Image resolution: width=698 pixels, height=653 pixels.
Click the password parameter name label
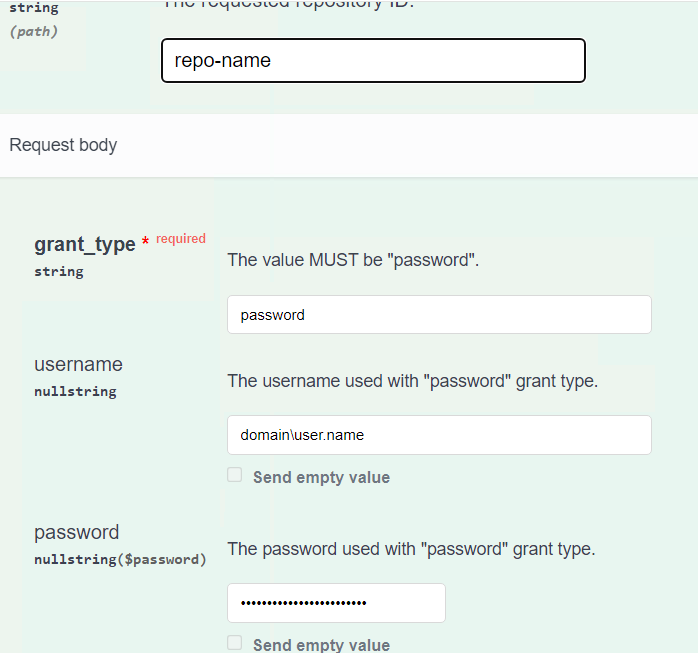tap(77, 532)
